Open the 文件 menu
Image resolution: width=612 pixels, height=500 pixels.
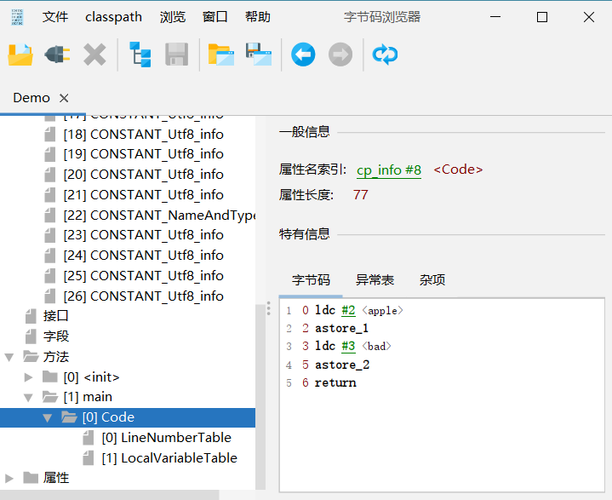tap(56, 17)
